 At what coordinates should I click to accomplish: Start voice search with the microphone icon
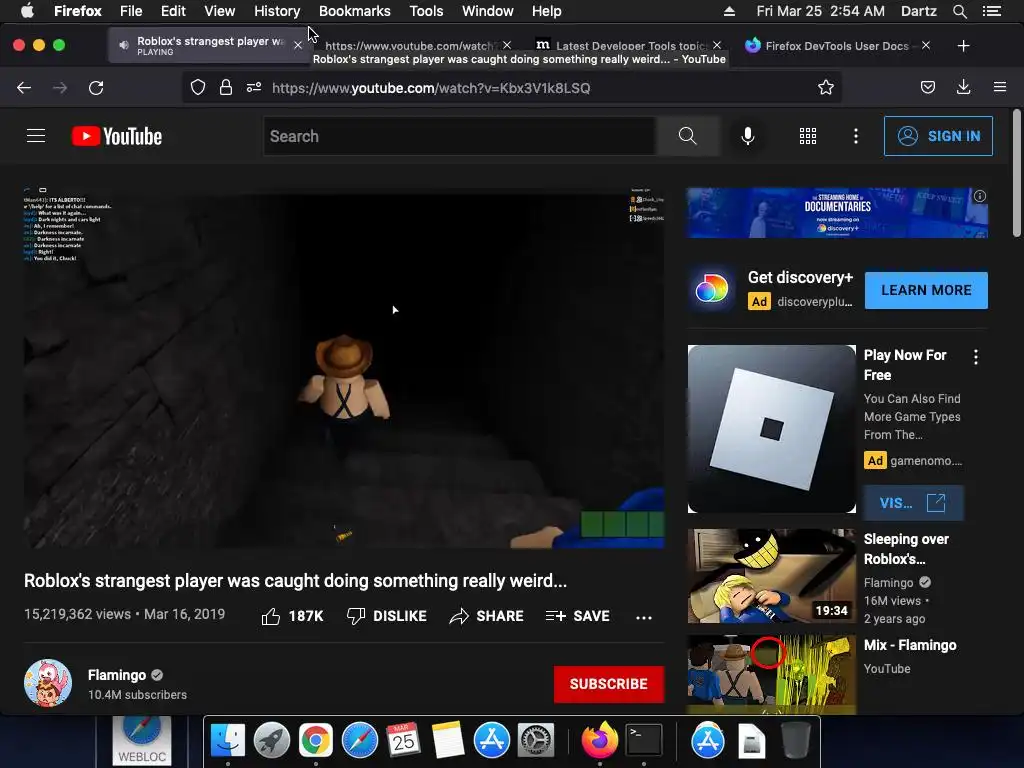point(748,136)
